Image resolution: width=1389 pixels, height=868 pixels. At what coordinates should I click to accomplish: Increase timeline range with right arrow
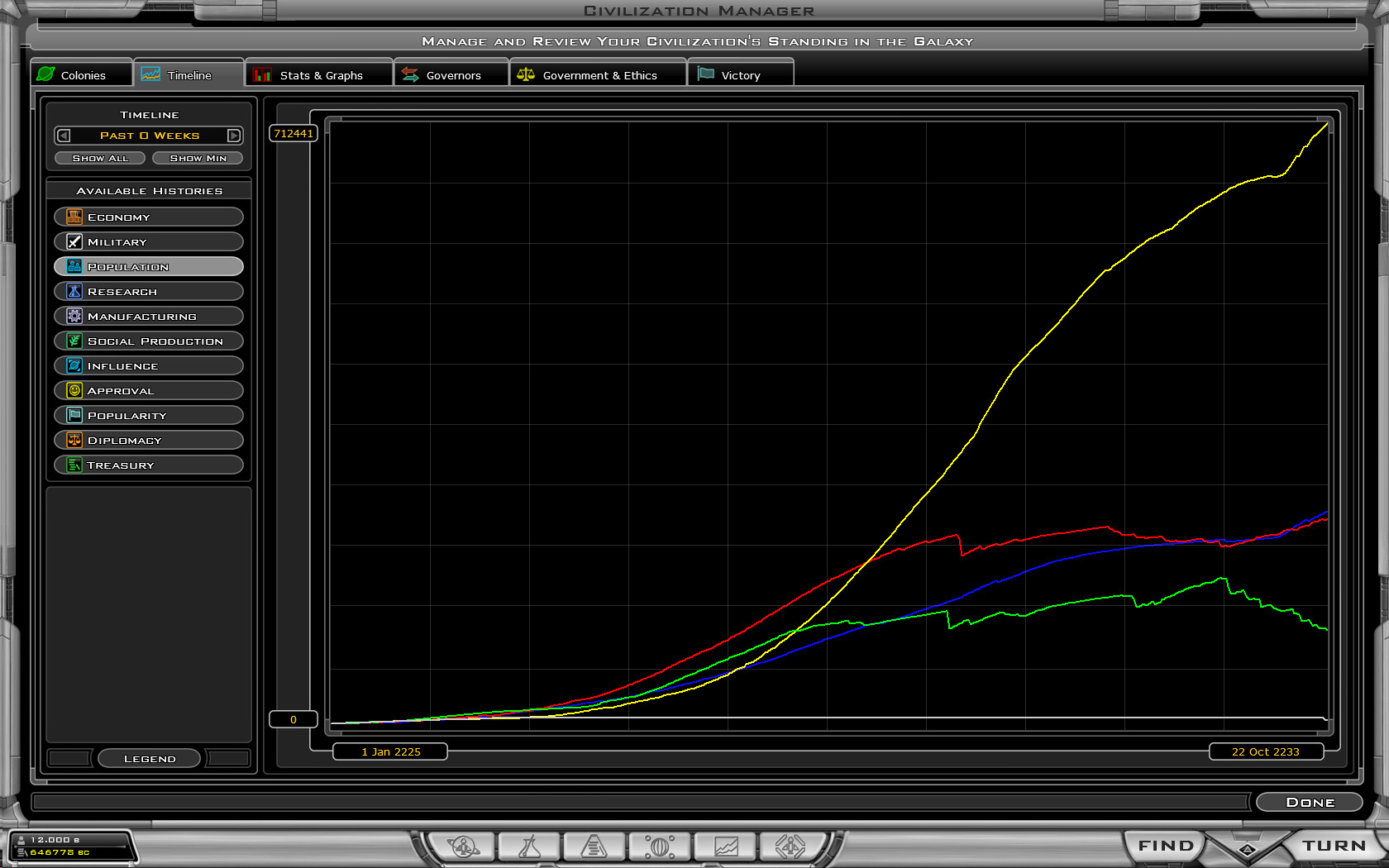point(234,136)
